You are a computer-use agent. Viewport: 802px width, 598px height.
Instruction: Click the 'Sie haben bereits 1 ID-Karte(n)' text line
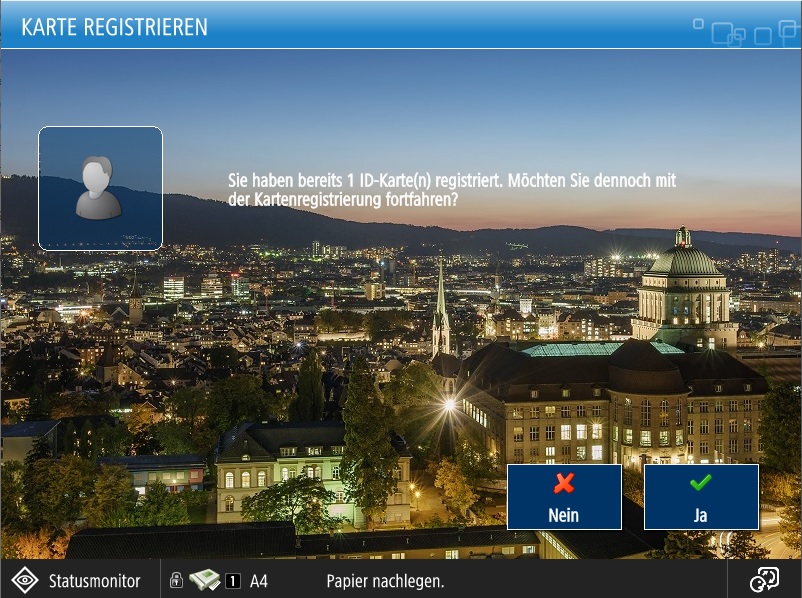[x=452, y=182]
